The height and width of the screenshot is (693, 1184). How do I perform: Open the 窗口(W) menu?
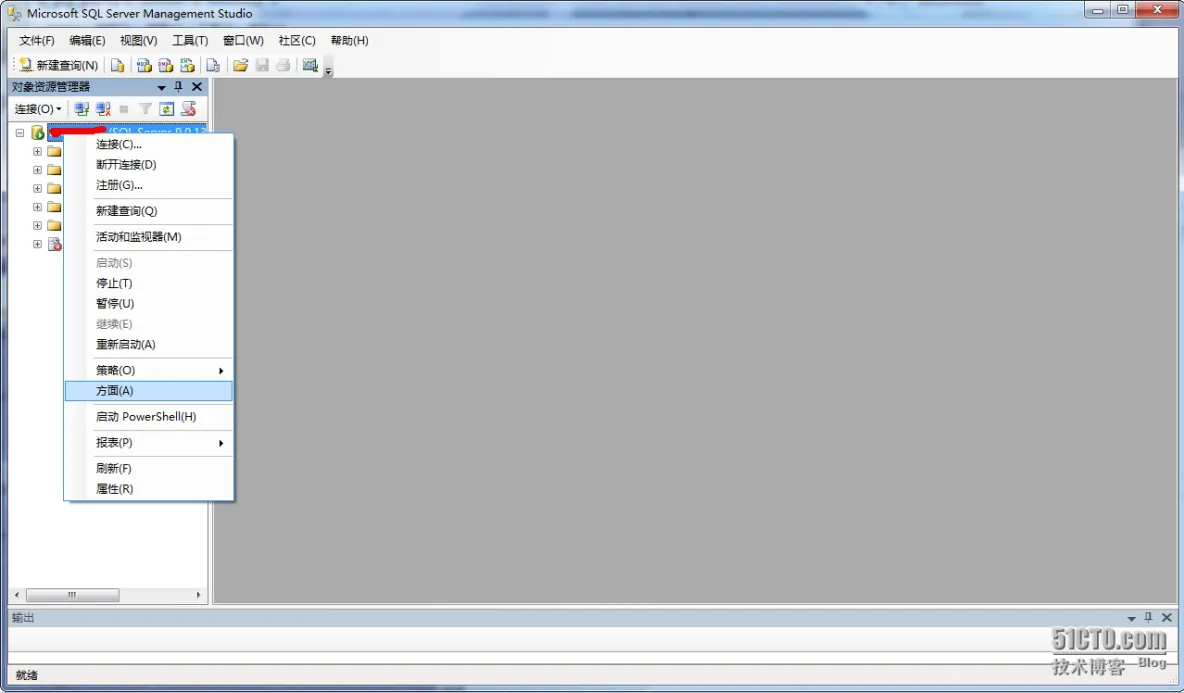(x=243, y=41)
